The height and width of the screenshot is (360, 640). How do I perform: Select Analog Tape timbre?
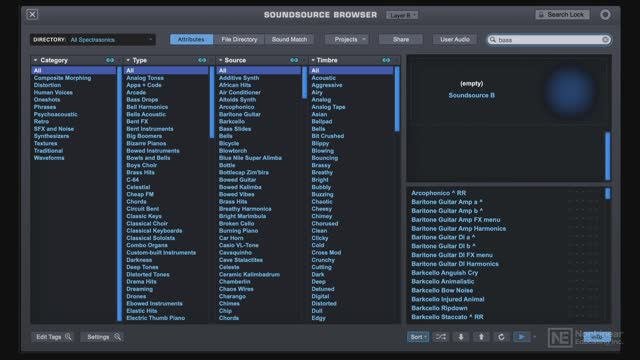pyautogui.click(x=328, y=107)
